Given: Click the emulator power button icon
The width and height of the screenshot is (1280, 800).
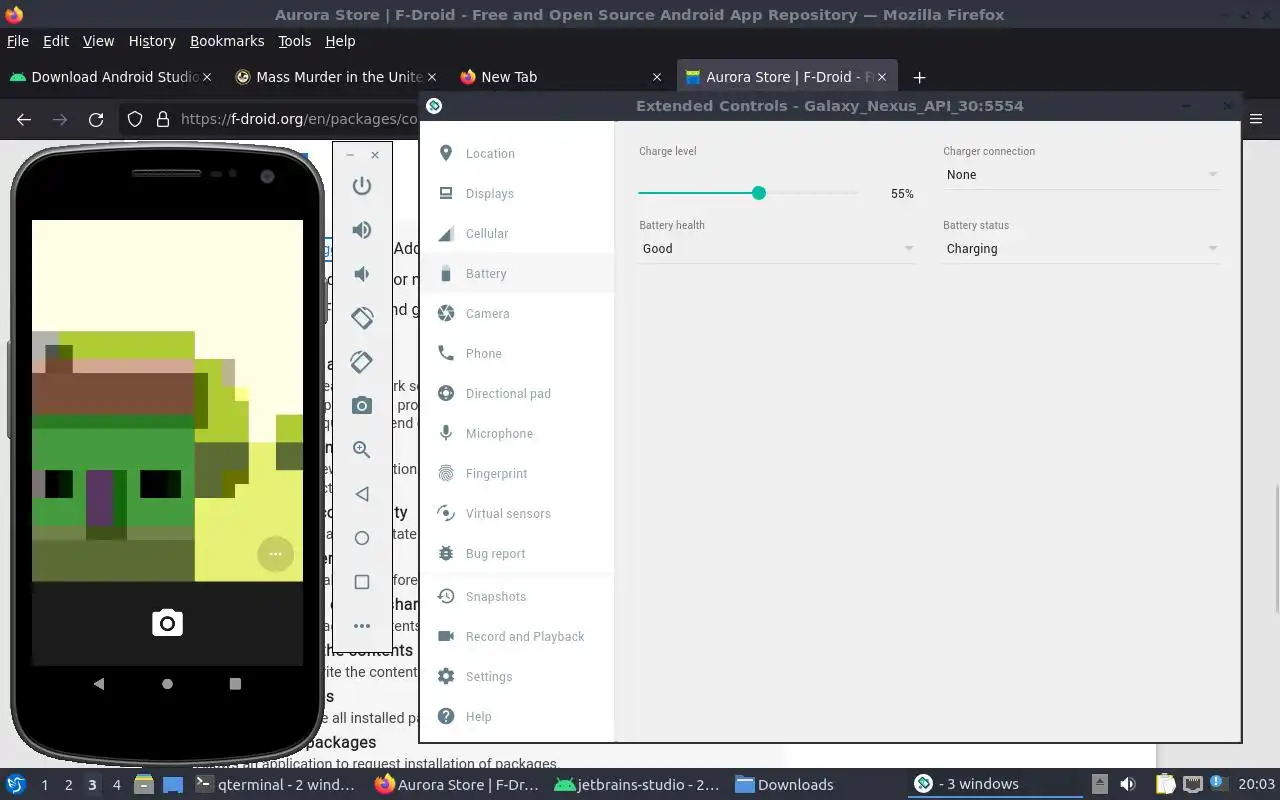Looking at the screenshot, I should [x=362, y=186].
